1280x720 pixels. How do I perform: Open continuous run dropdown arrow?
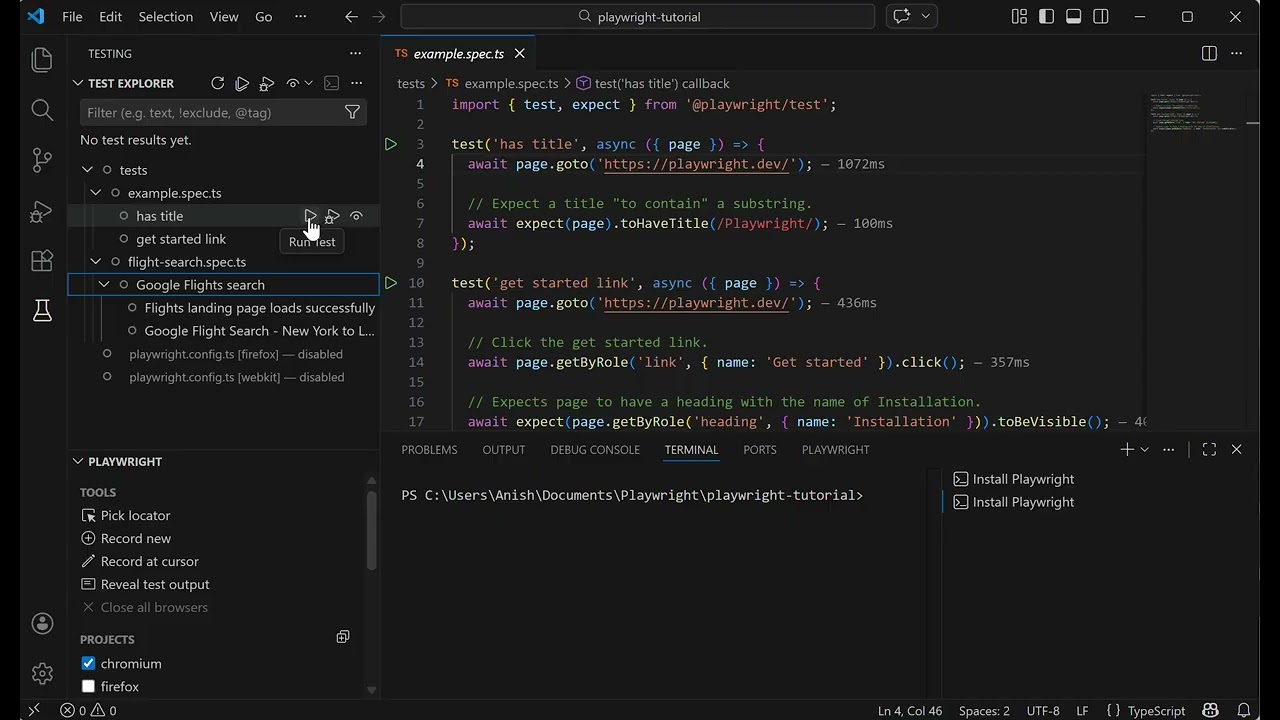tap(308, 84)
